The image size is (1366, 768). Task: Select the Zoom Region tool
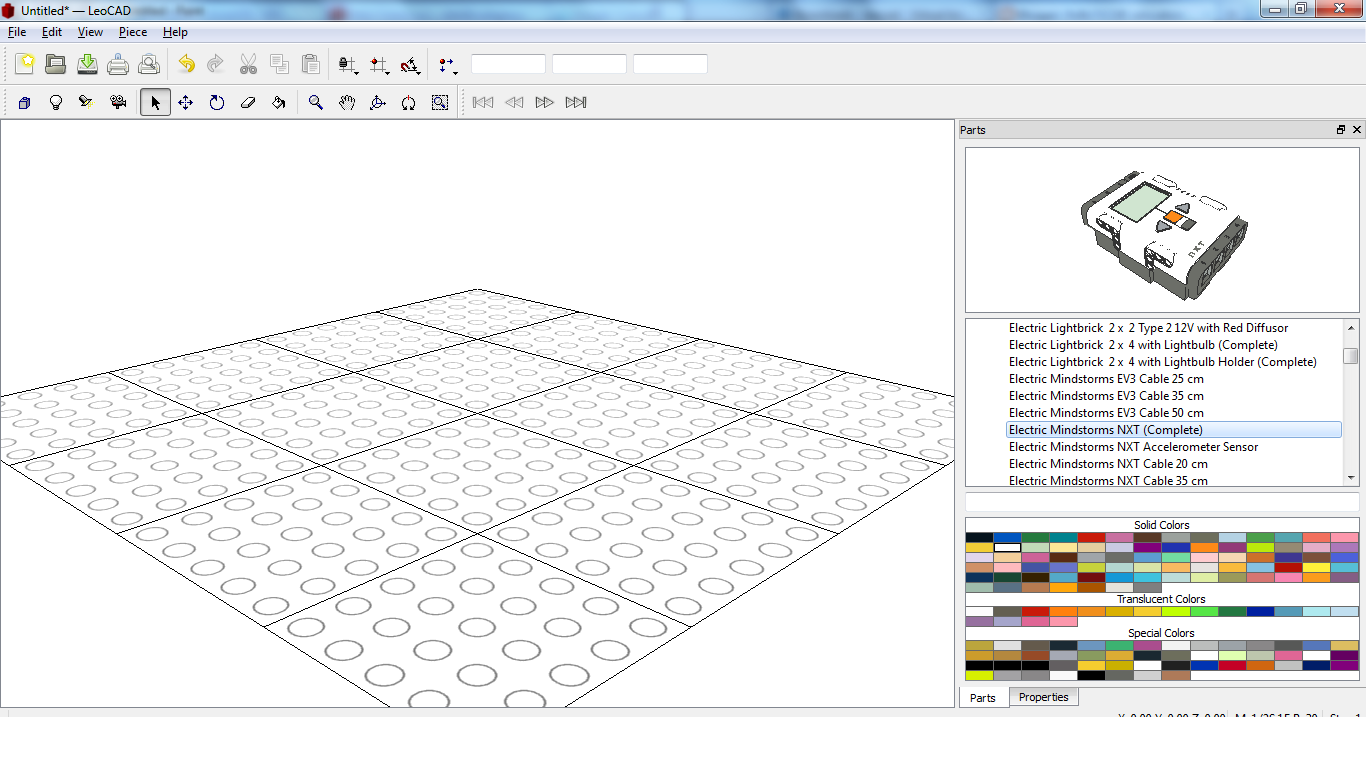tap(440, 102)
